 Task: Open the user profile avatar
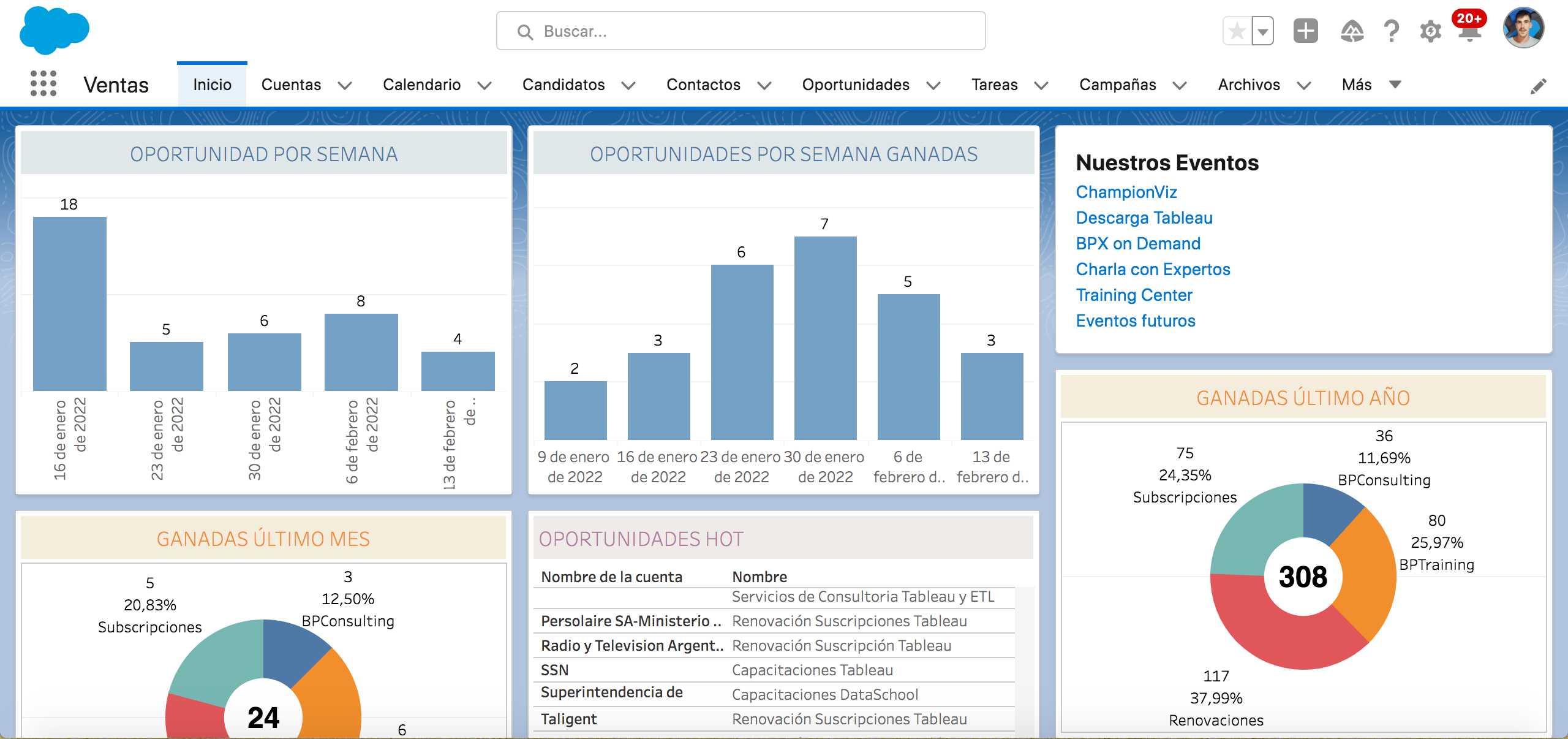[1523, 28]
